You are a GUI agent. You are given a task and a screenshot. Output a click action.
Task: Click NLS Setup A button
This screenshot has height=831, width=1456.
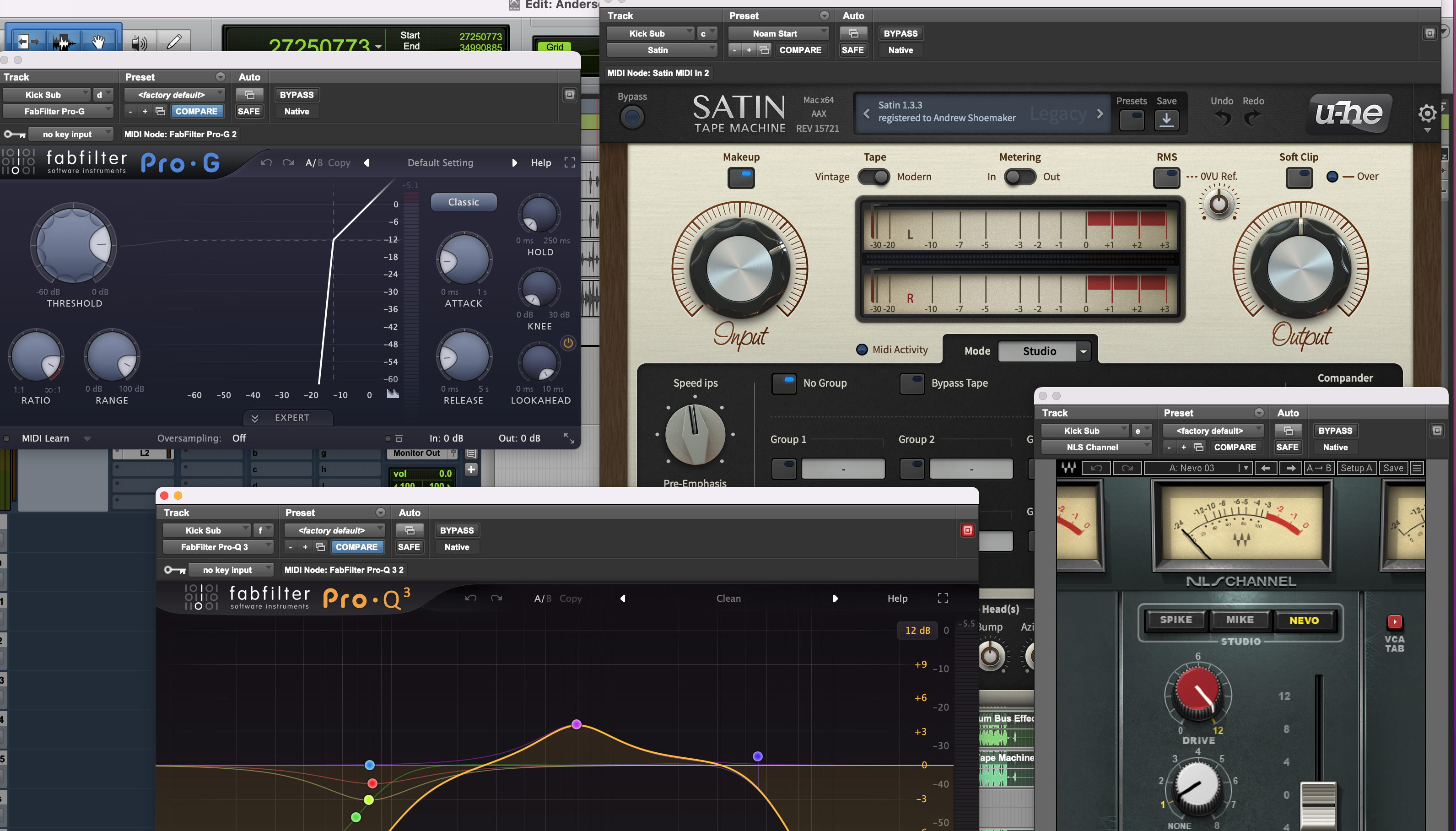(1356, 468)
